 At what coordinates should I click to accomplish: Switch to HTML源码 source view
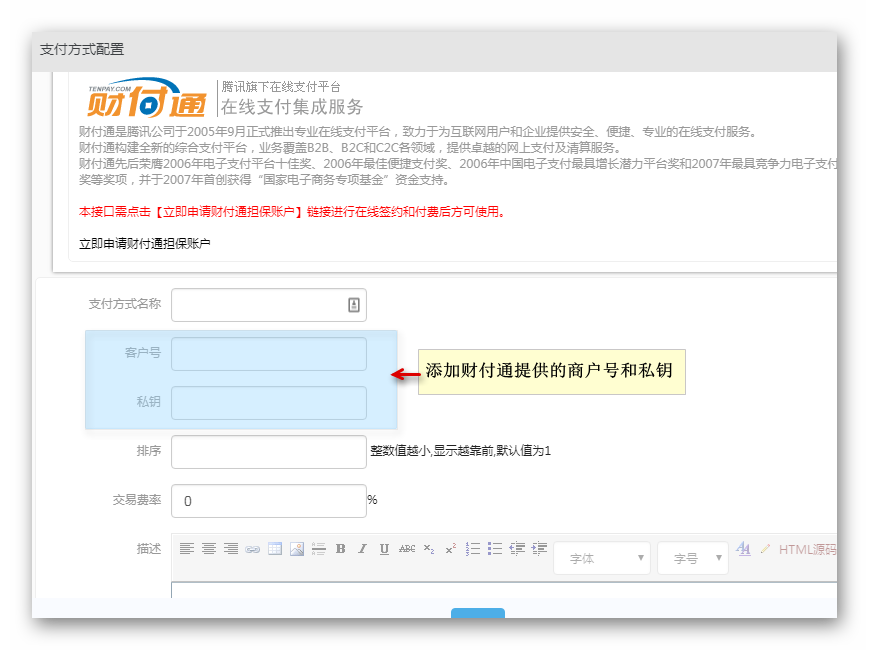807,549
